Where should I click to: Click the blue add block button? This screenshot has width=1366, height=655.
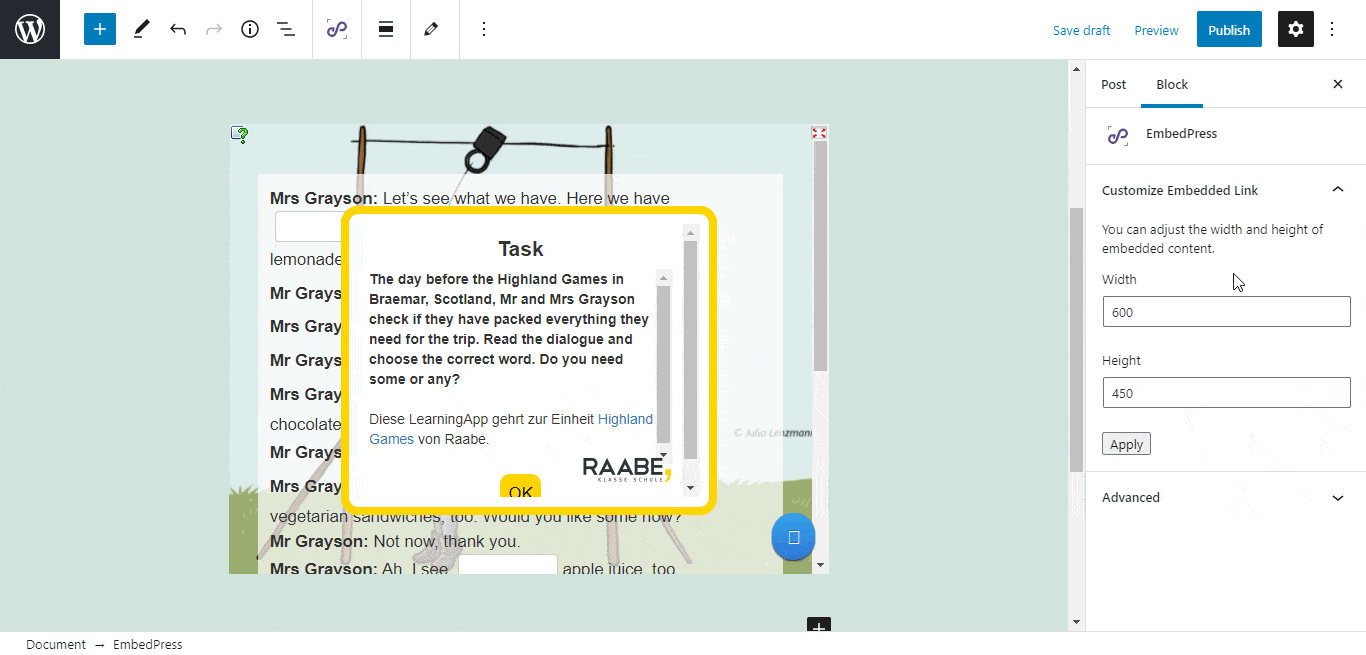(100, 29)
